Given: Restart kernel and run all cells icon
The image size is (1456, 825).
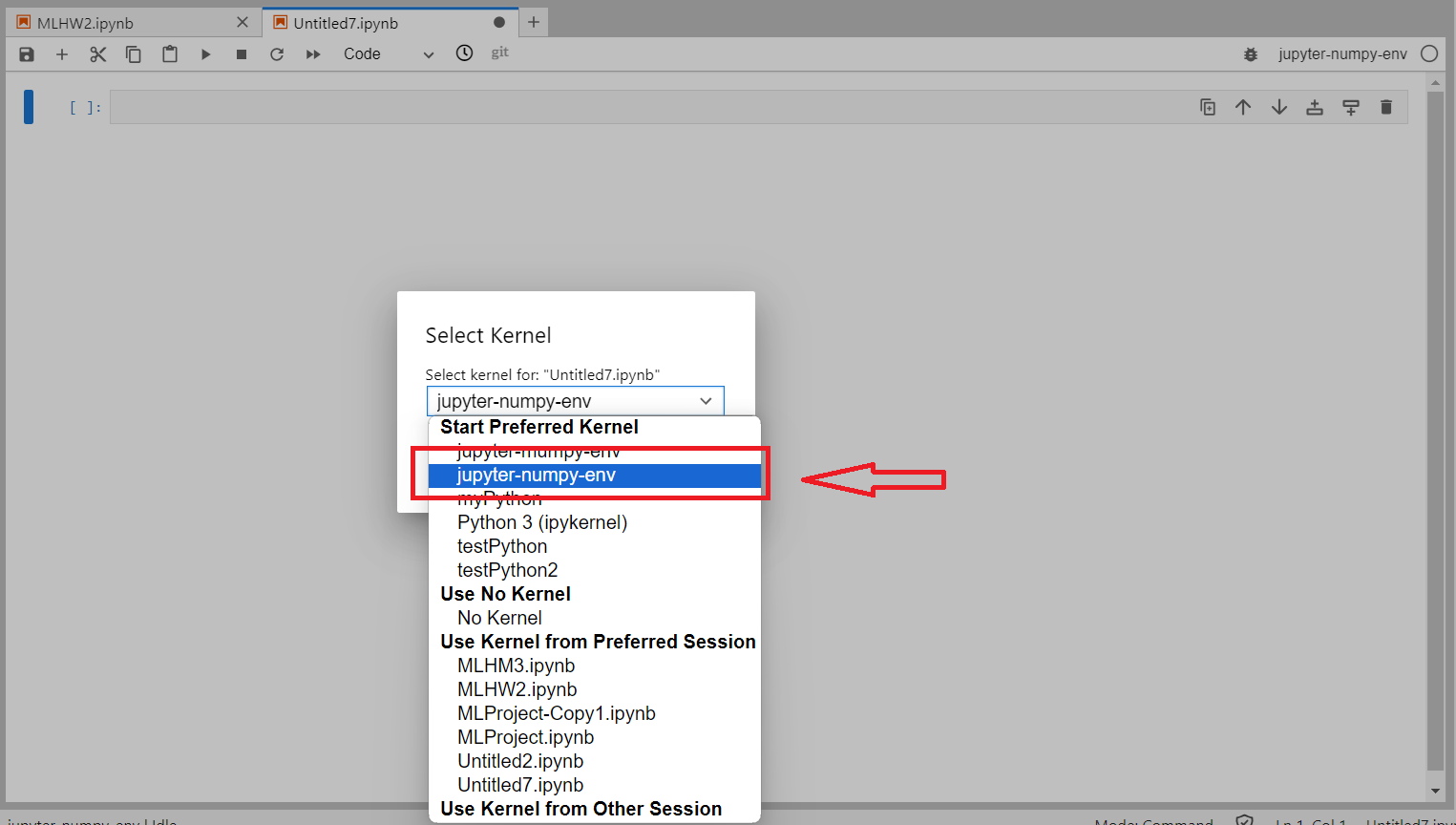Looking at the screenshot, I should tap(313, 54).
